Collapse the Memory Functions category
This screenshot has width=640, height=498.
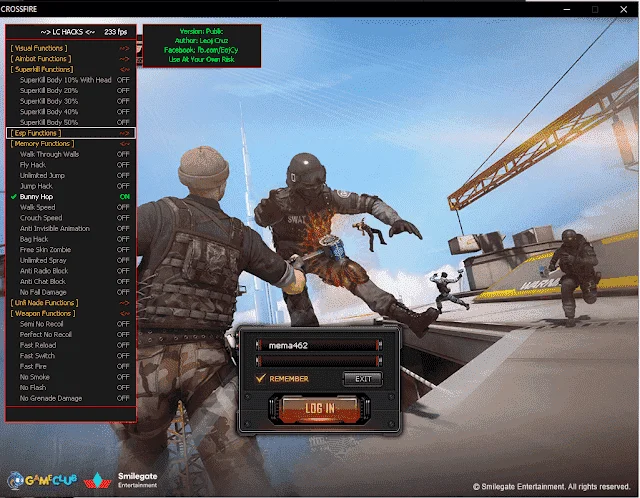71,144
